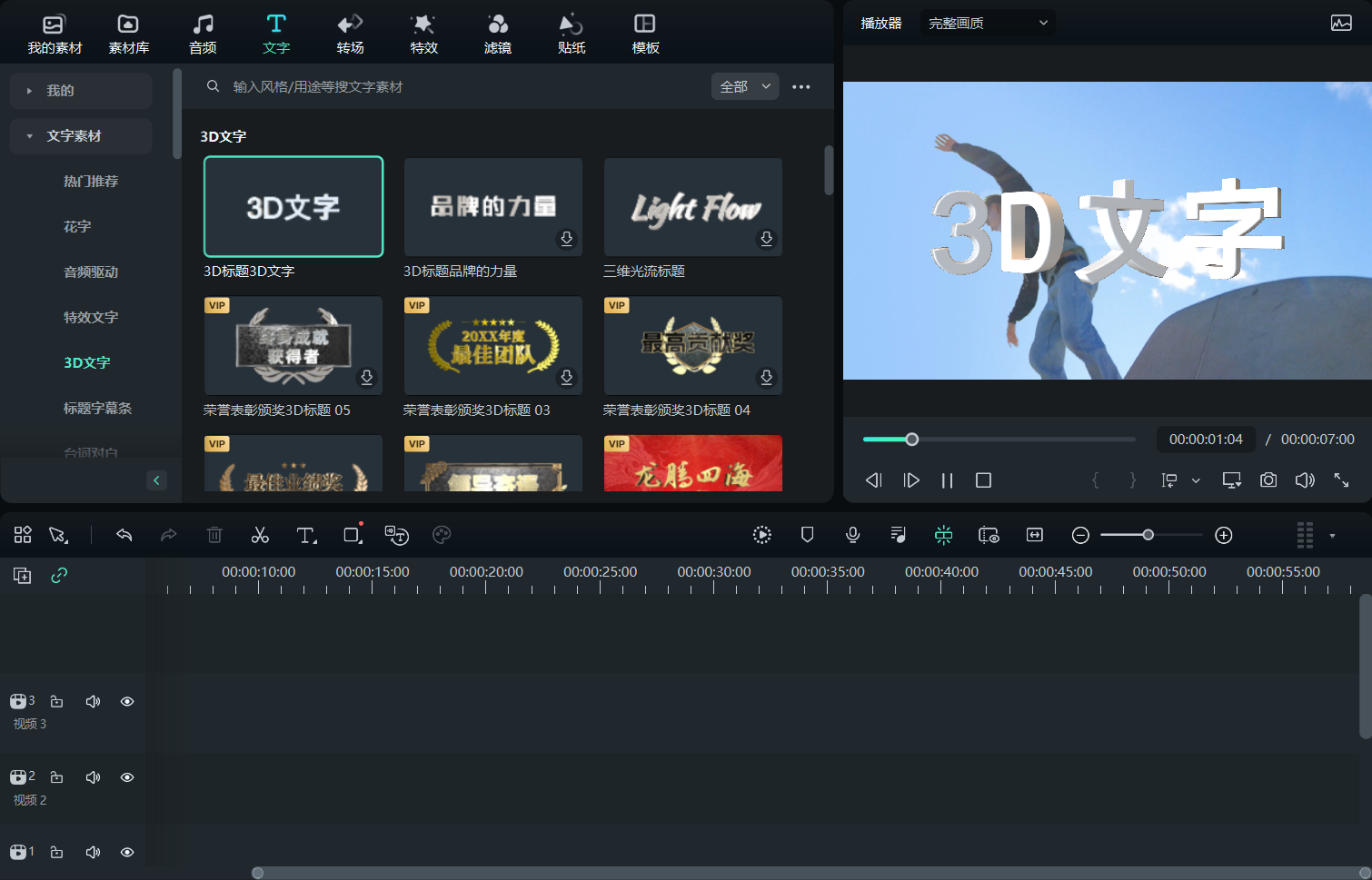
Task: Take a snapshot with the camera icon
Action: [1268, 480]
